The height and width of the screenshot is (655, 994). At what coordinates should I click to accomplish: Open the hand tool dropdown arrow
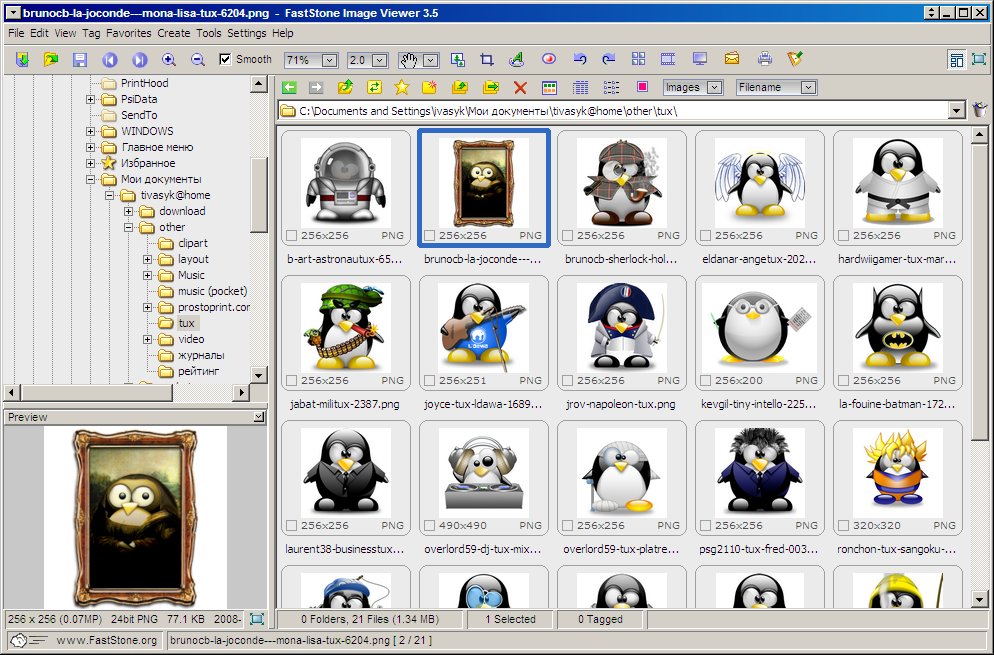coord(431,60)
